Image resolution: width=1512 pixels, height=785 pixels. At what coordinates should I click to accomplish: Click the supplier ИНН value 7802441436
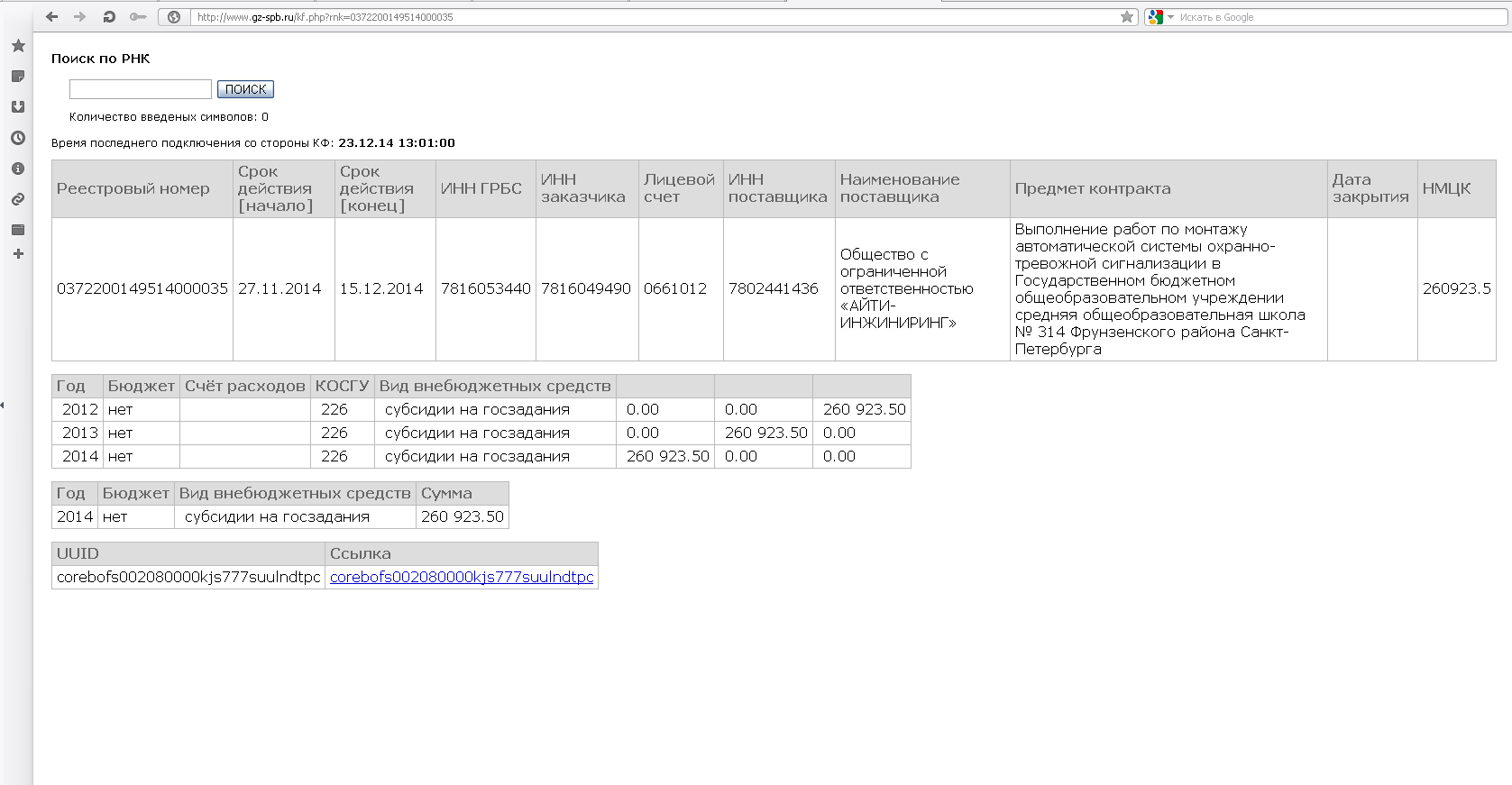pos(779,288)
